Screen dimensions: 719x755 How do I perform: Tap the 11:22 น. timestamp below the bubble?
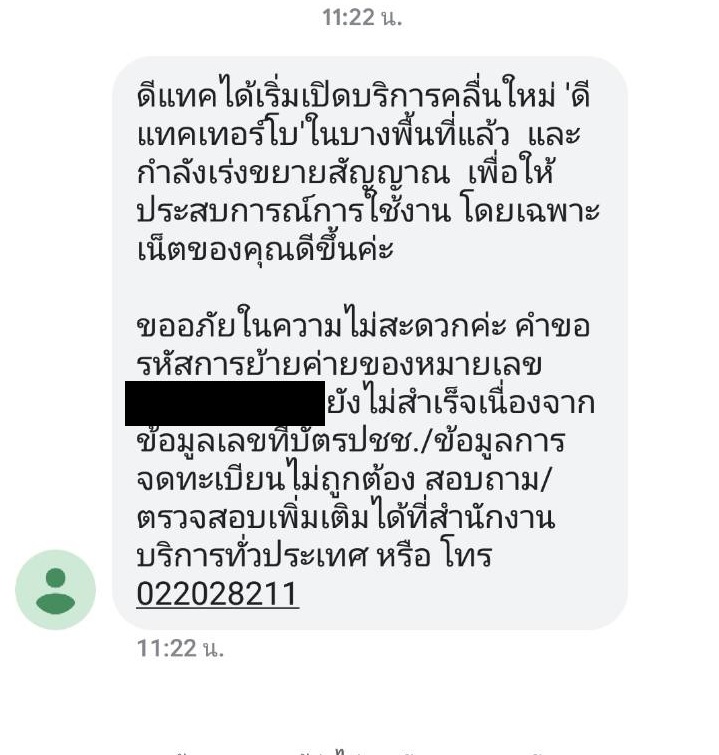(181, 648)
